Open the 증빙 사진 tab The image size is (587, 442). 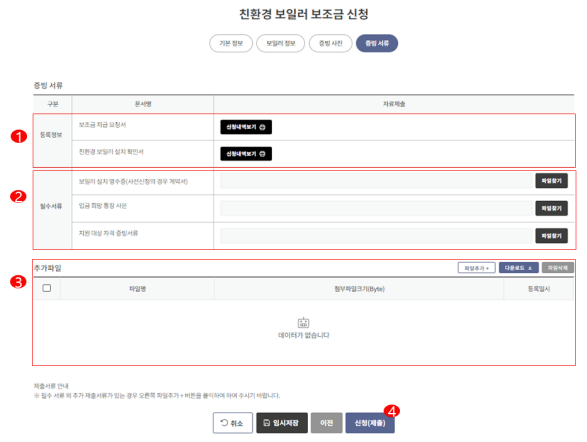pos(331,43)
